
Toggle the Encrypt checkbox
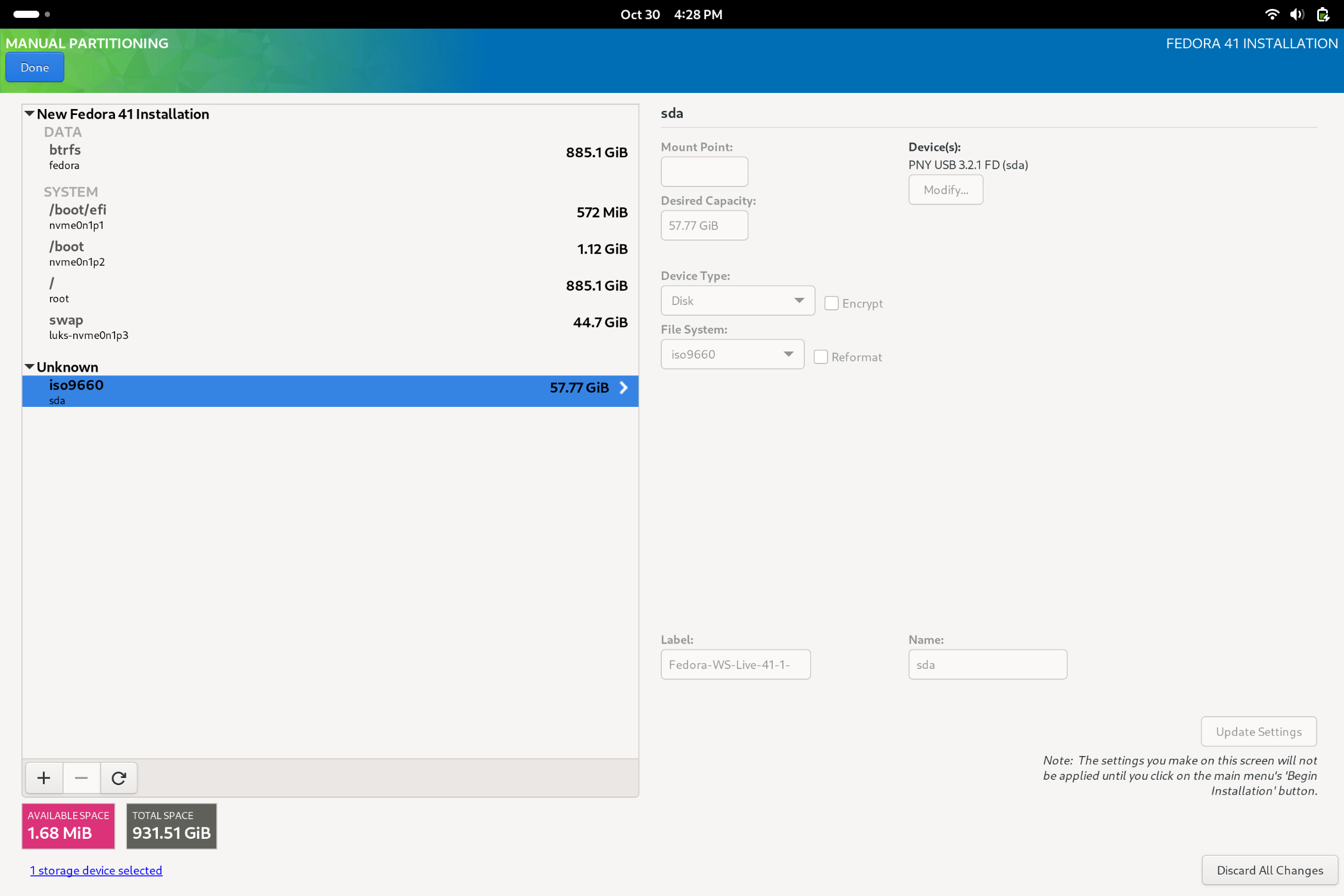pyautogui.click(x=831, y=303)
